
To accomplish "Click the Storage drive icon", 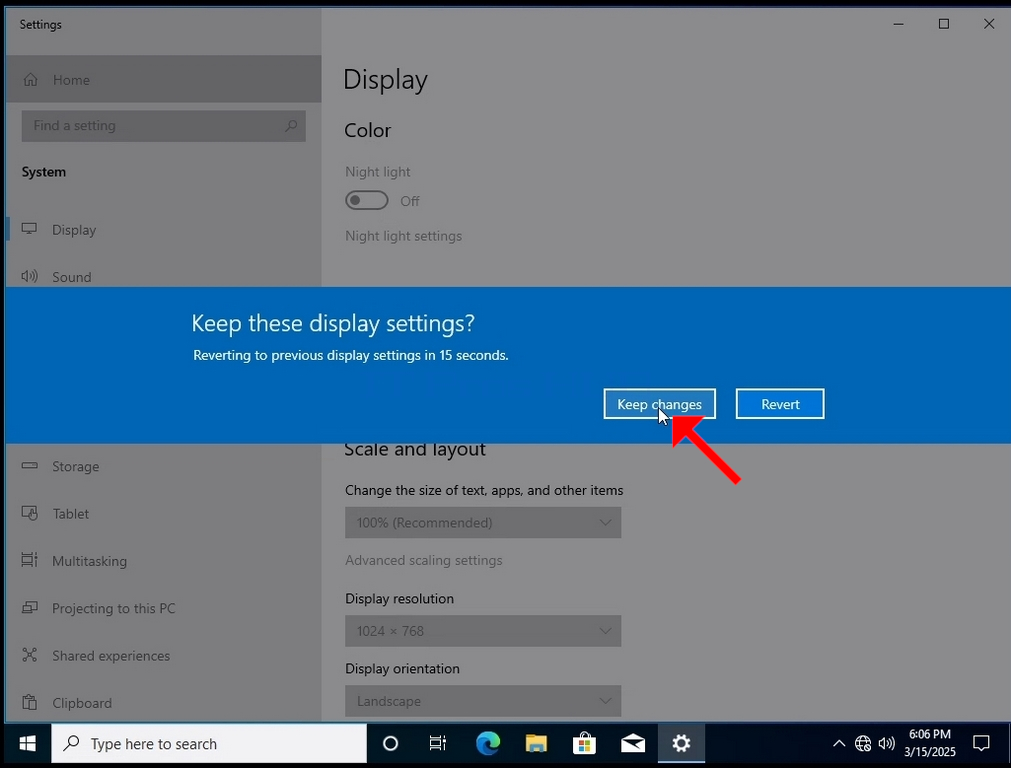I will 29,465.
